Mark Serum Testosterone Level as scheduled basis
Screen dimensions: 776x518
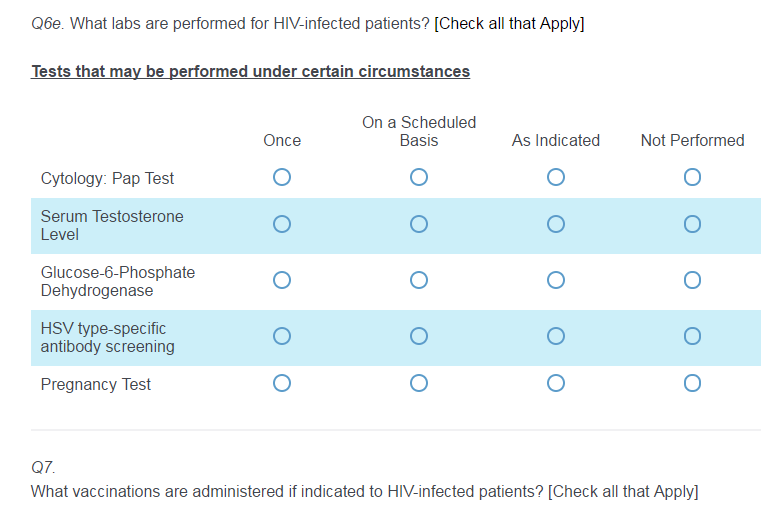tap(419, 225)
